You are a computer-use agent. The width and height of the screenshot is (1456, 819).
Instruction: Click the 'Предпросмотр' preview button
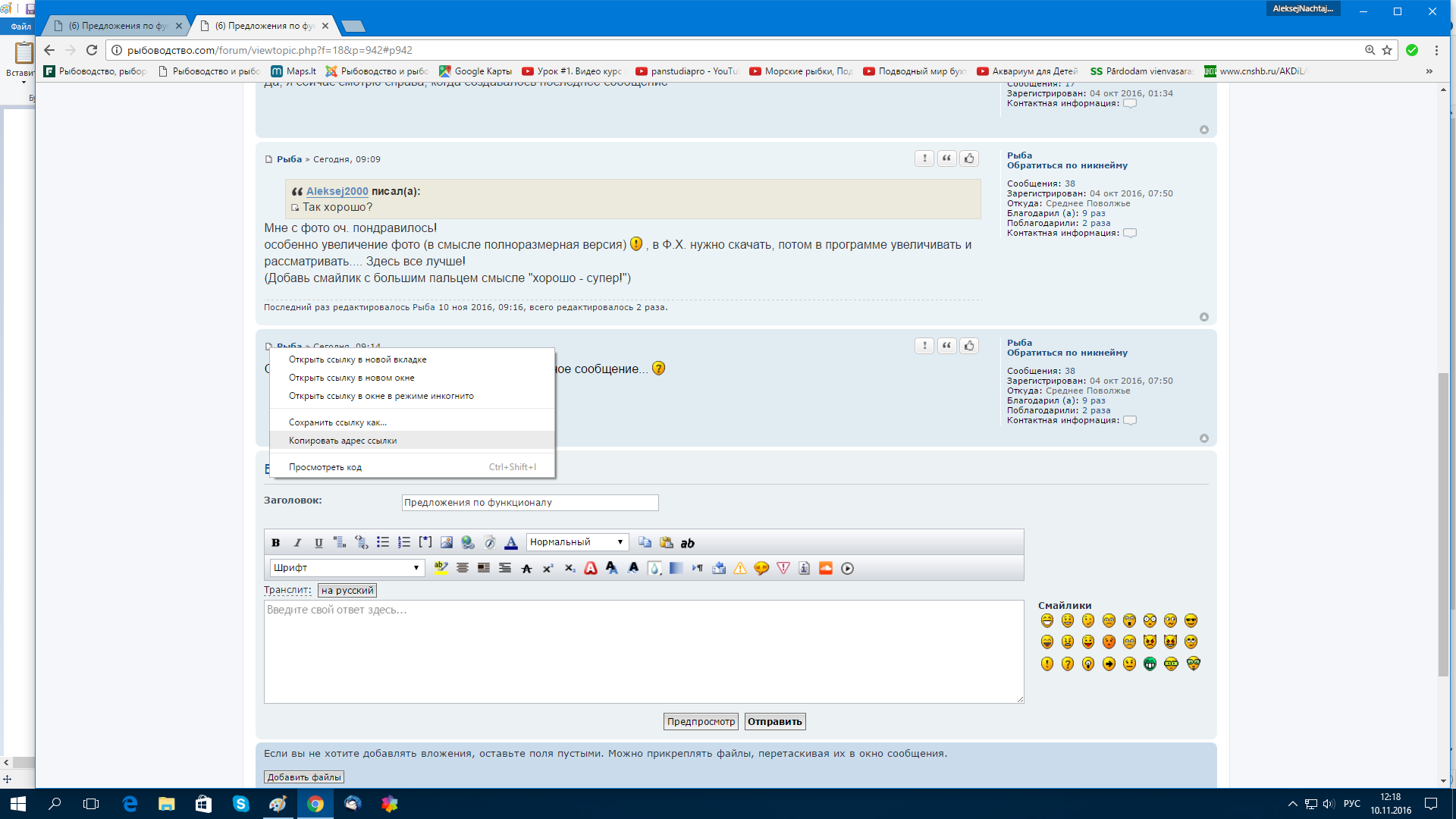(701, 722)
